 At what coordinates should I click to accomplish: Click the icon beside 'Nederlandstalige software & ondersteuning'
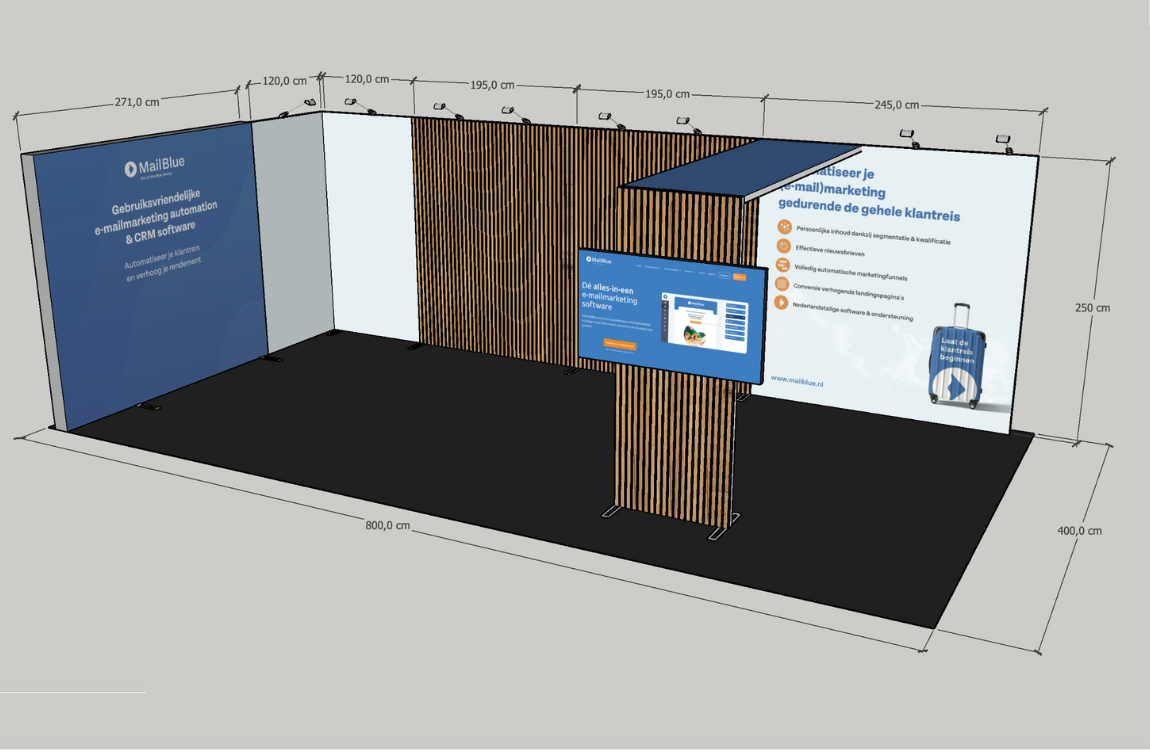(x=781, y=302)
